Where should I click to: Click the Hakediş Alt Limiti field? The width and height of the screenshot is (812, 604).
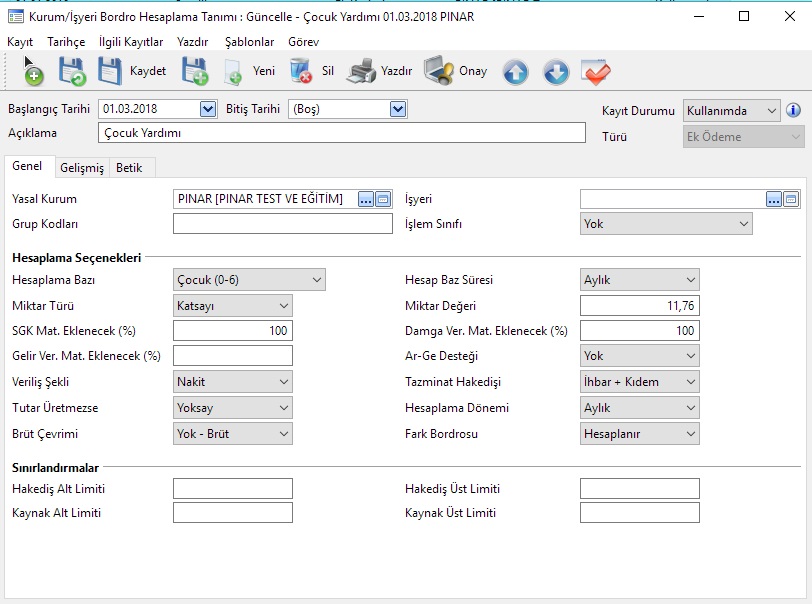coord(233,488)
